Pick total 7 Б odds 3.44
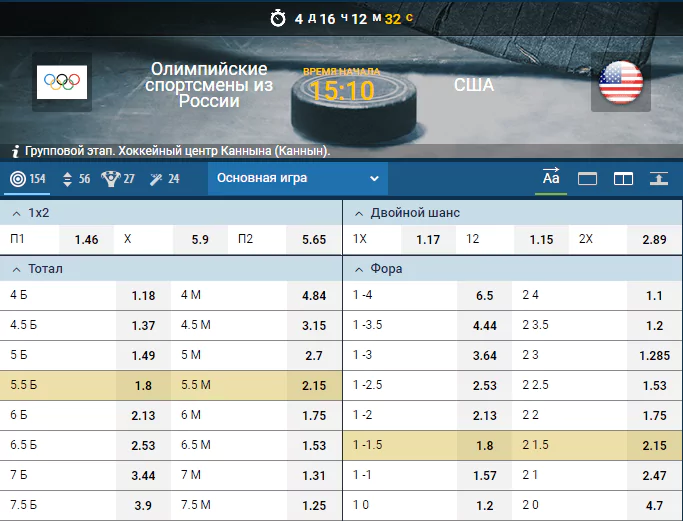Viewport: 683px width, 521px height. pyautogui.click(x=143, y=476)
